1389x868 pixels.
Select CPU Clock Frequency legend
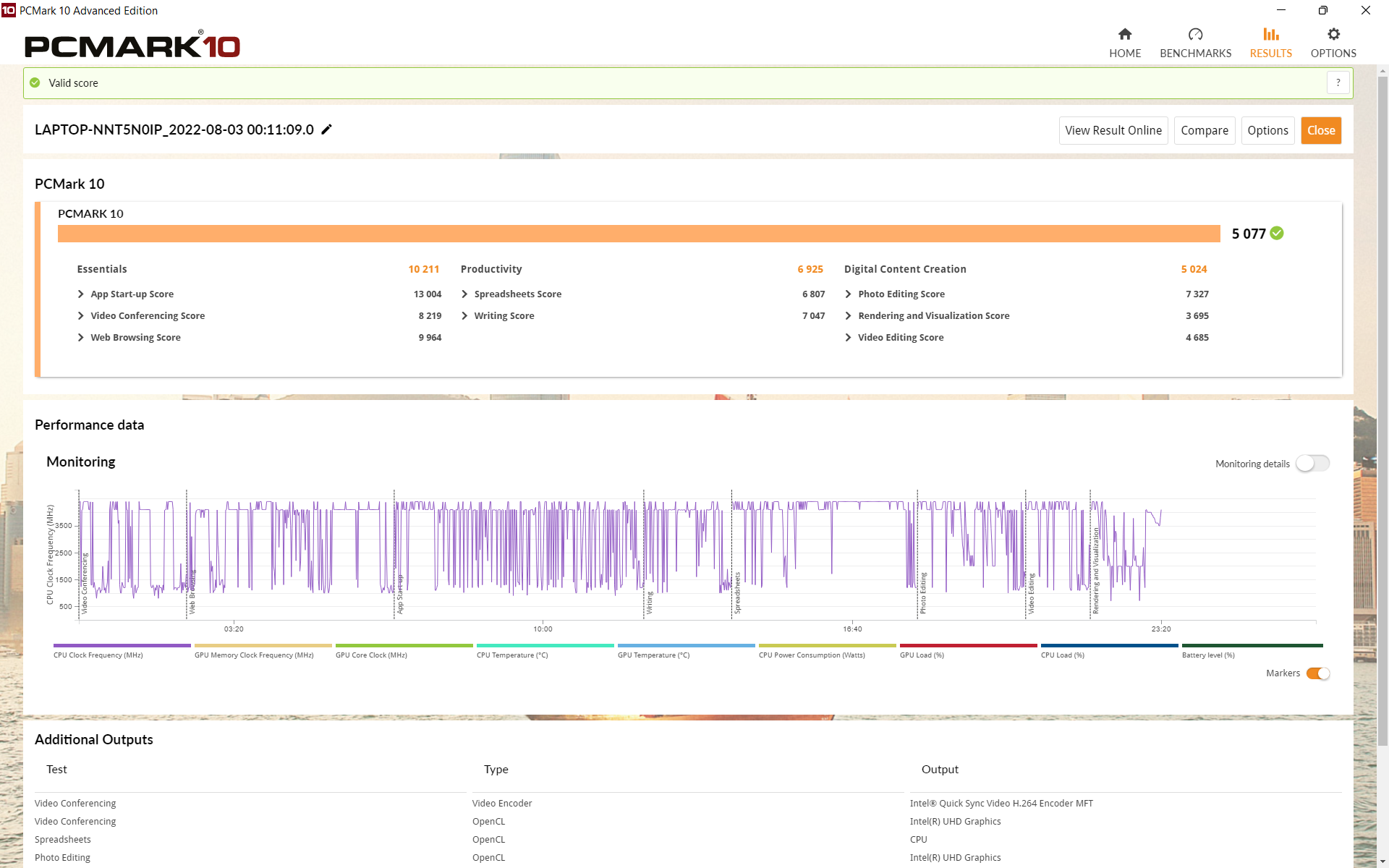122,650
